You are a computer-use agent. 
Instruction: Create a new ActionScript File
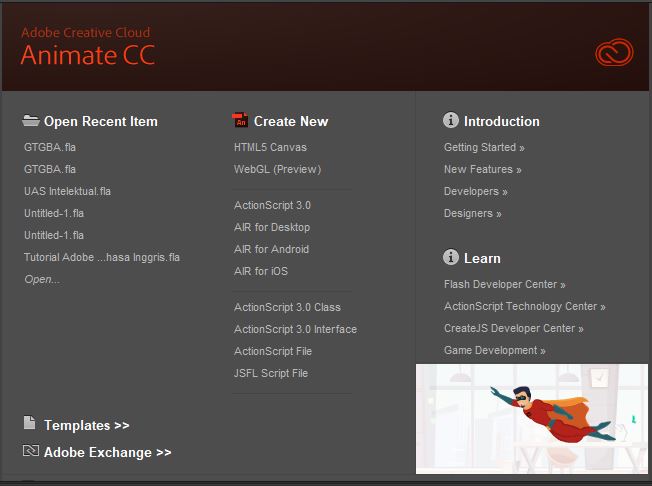[x=273, y=351]
